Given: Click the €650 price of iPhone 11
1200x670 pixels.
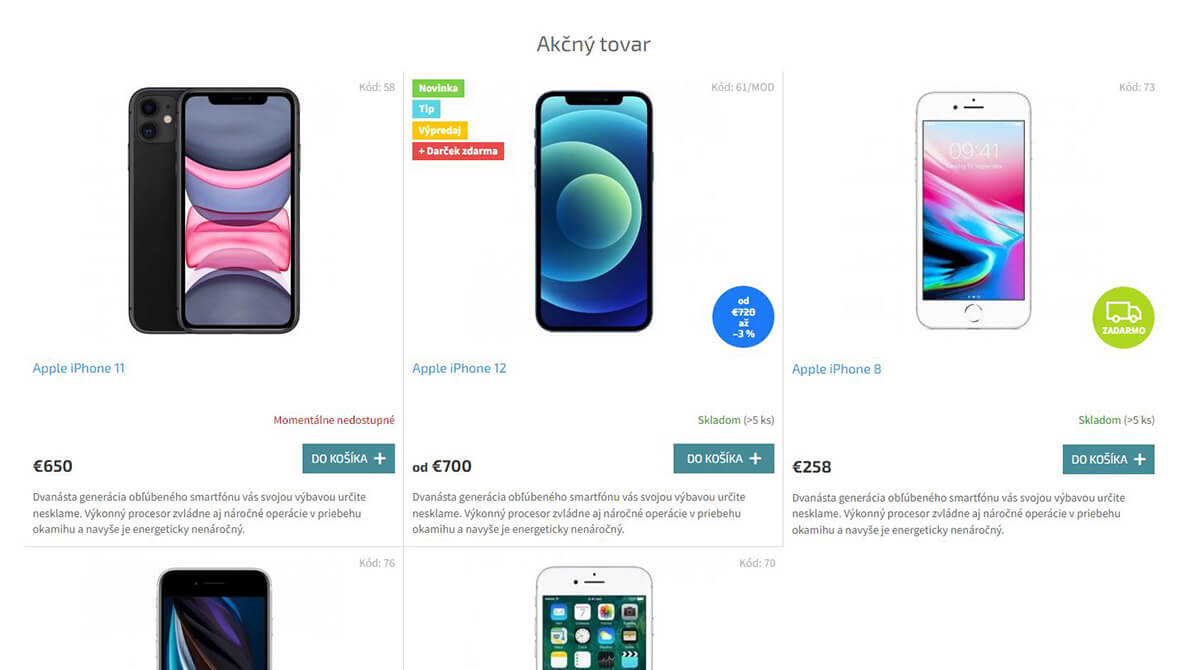Looking at the screenshot, I should click(53, 466).
